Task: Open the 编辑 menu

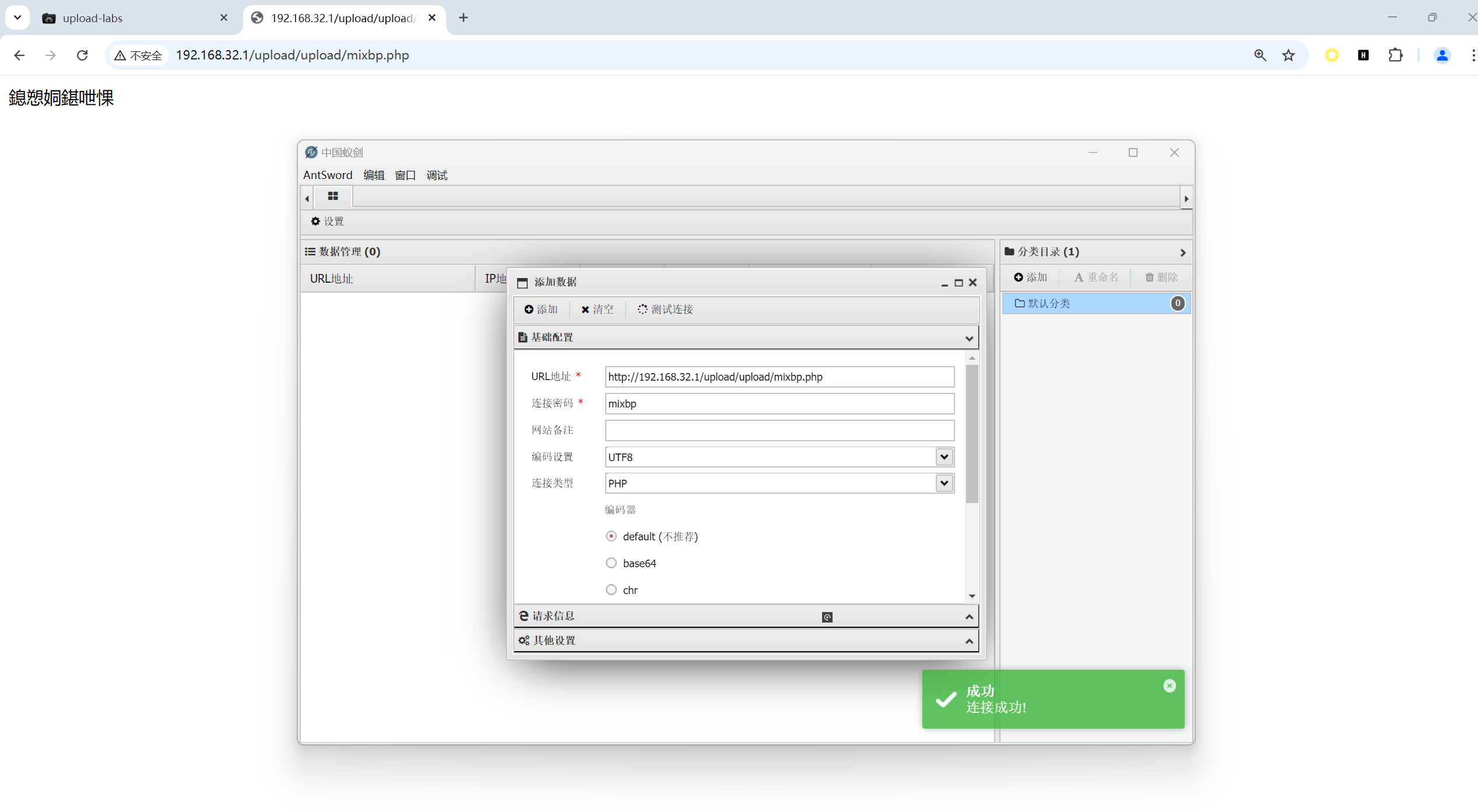Action: click(x=374, y=175)
